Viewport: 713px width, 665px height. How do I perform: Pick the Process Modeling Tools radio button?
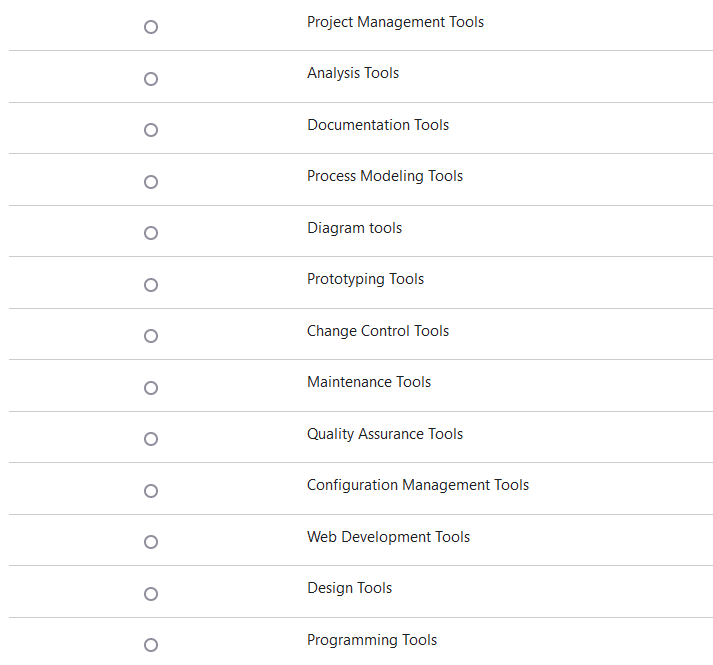(x=151, y=182)
